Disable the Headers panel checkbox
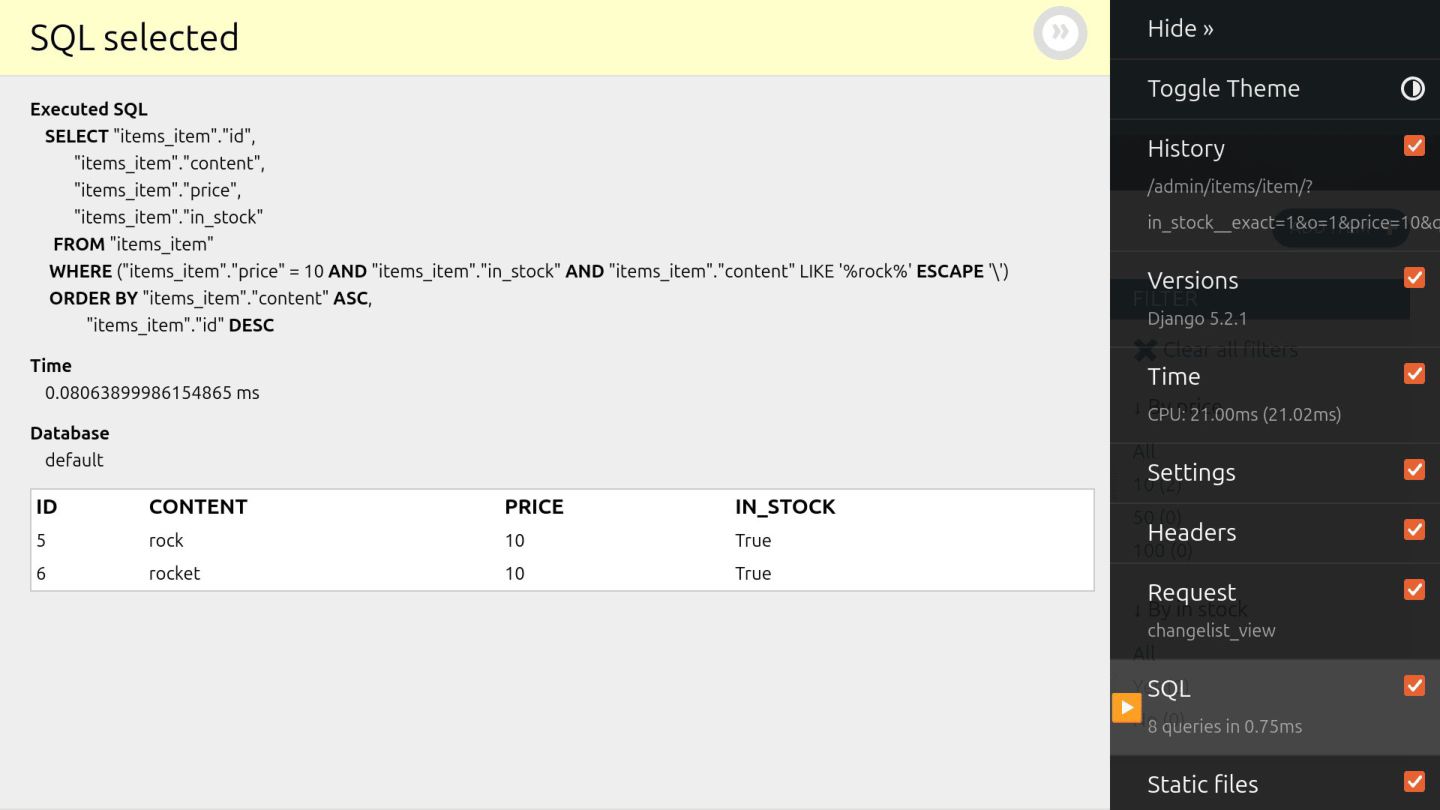1440x810 pixels. (x=1414, y=530)
